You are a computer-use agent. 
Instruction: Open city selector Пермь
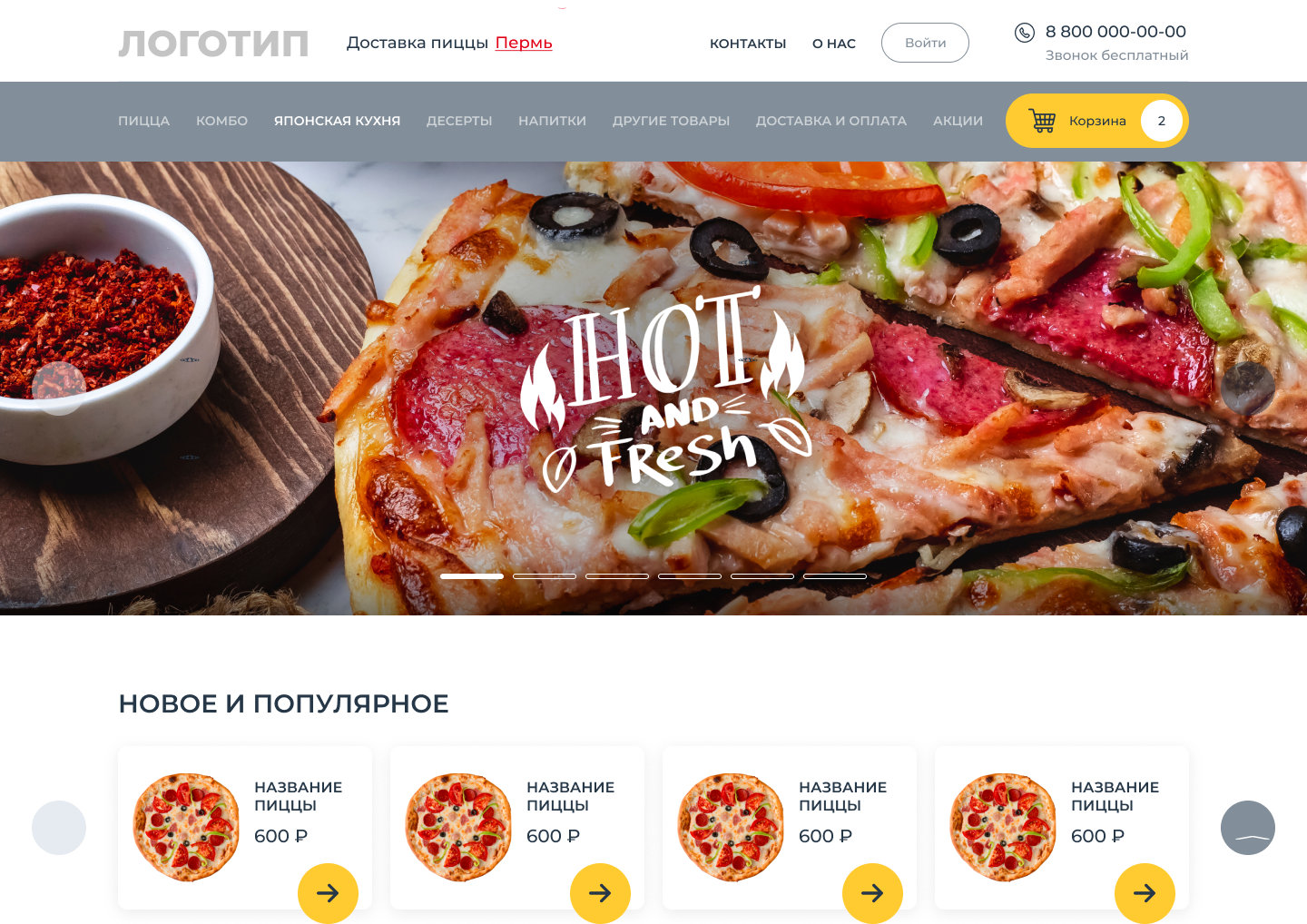click(x=524, y=43)
